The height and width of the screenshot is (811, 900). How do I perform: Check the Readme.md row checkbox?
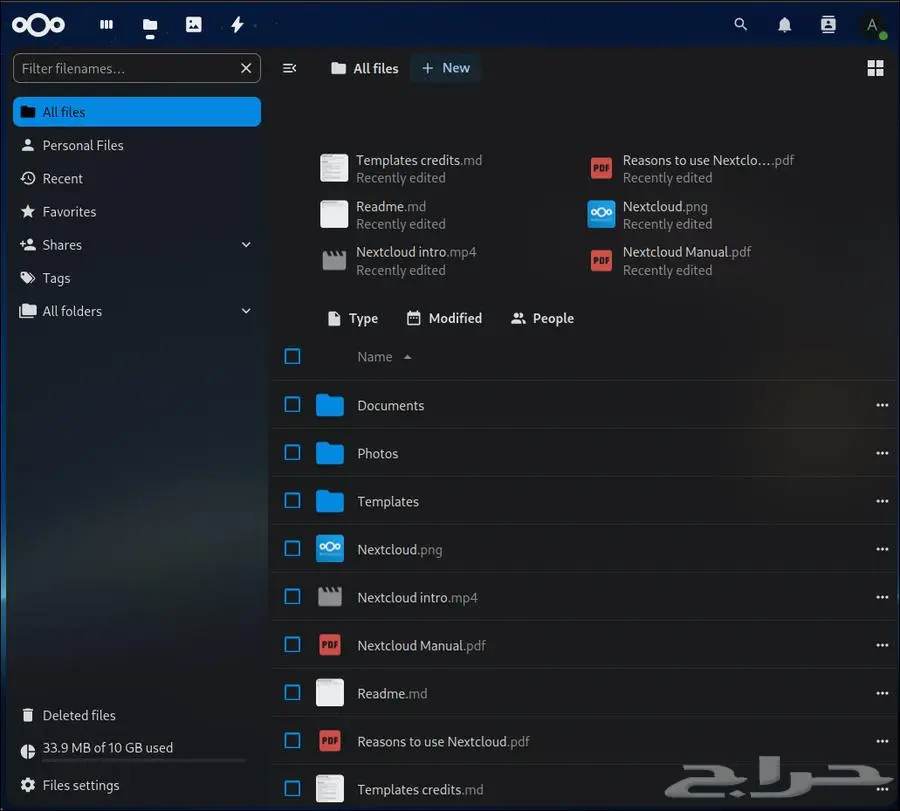coord(292,693)
